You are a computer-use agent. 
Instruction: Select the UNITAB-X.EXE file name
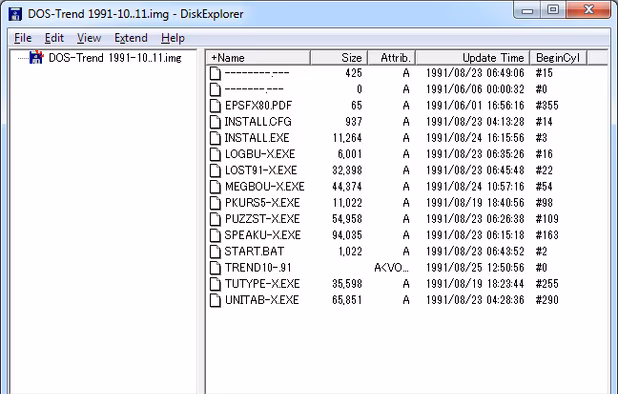click(262, 300)
